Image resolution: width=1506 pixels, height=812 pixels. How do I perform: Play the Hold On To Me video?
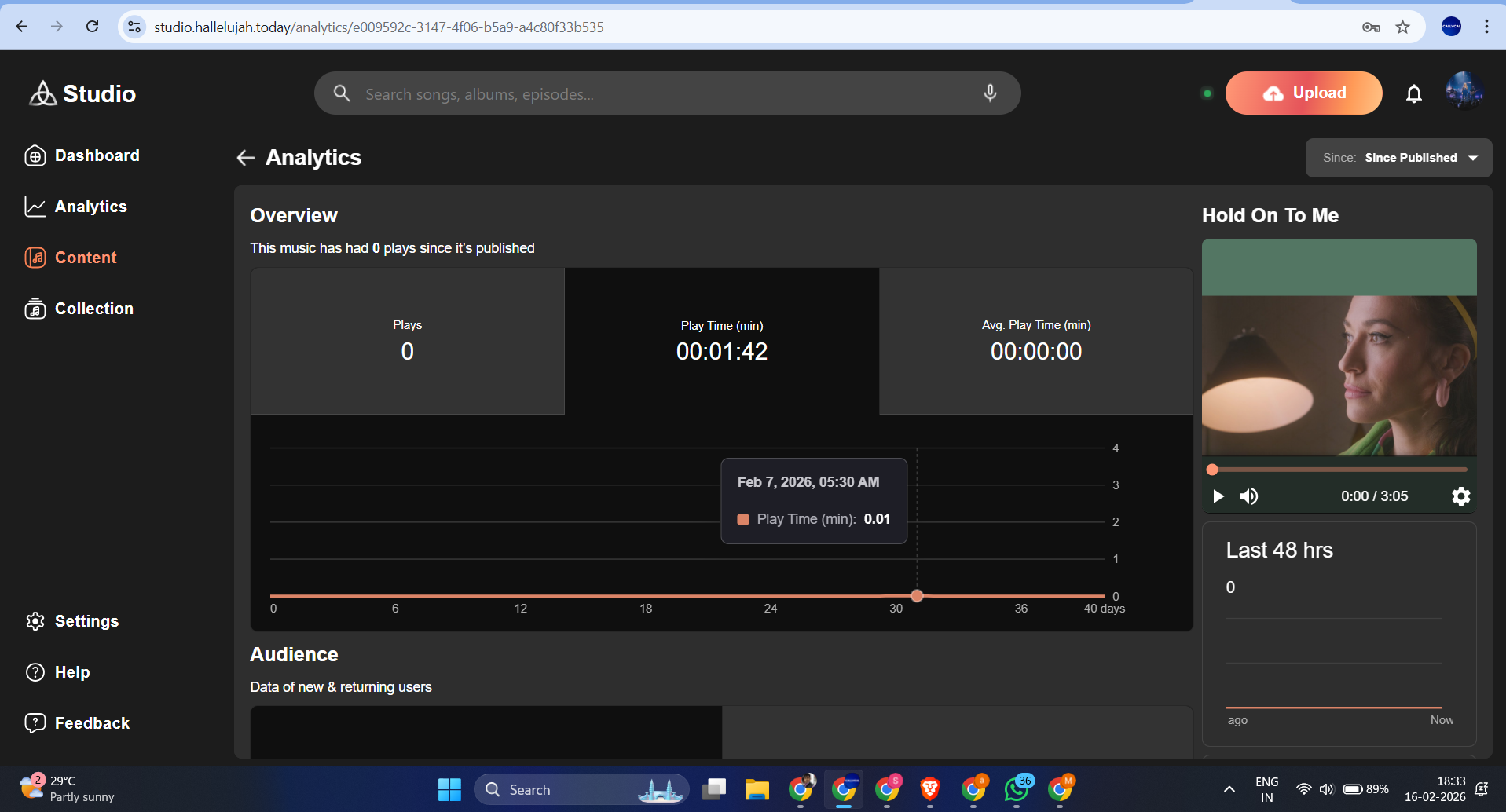pos(1218,496)
